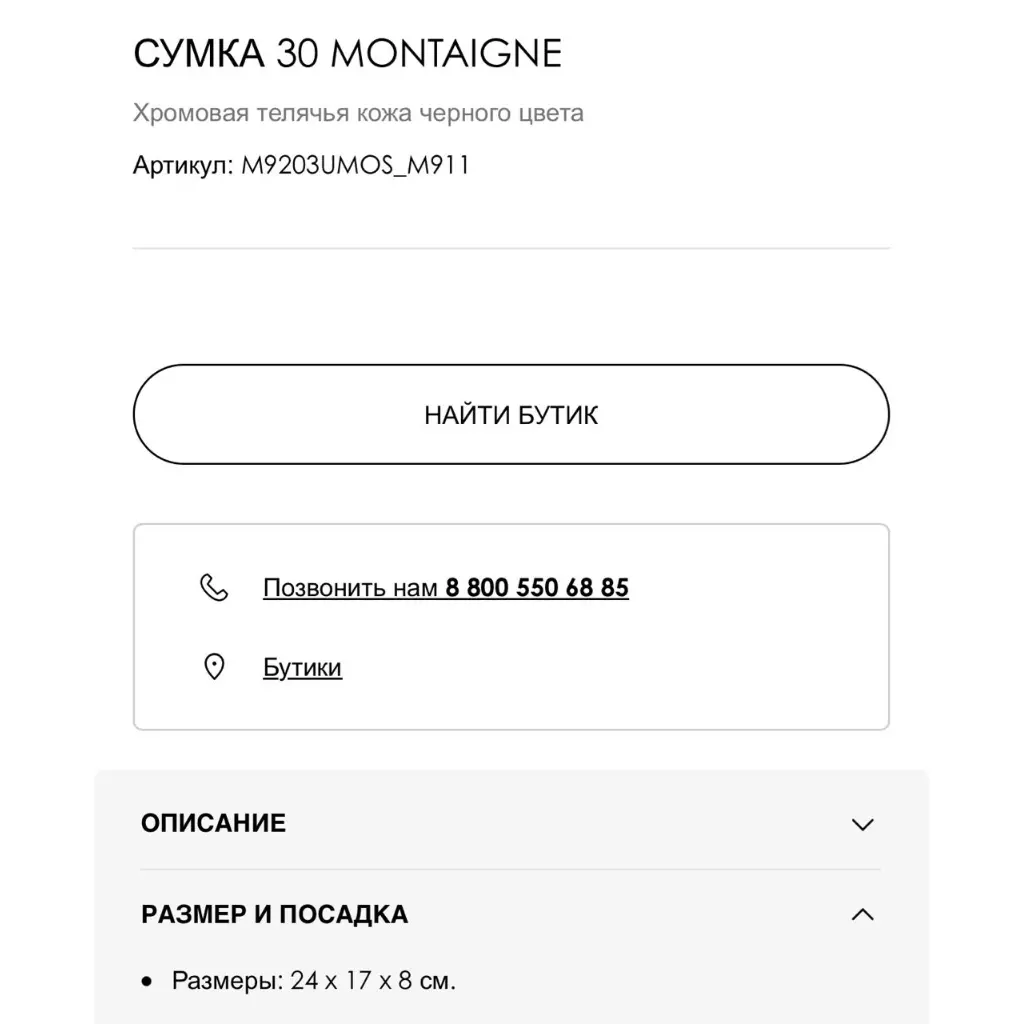This screenshot has height=1024, width=1024.
Task: Click the Артикул label
Action: pyautogui.click(x=183, y=165)
